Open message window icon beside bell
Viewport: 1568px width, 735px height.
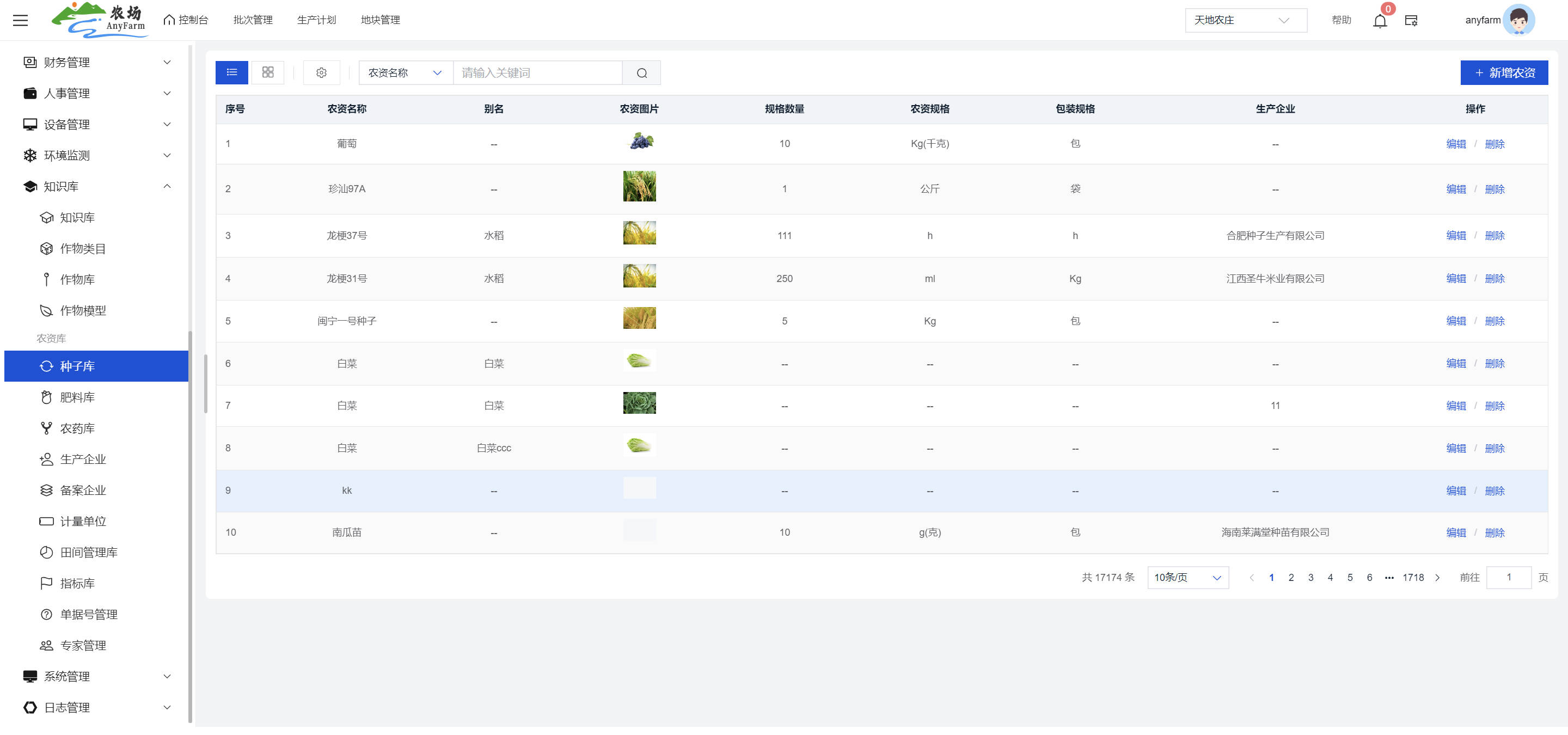pos(1411,21)
